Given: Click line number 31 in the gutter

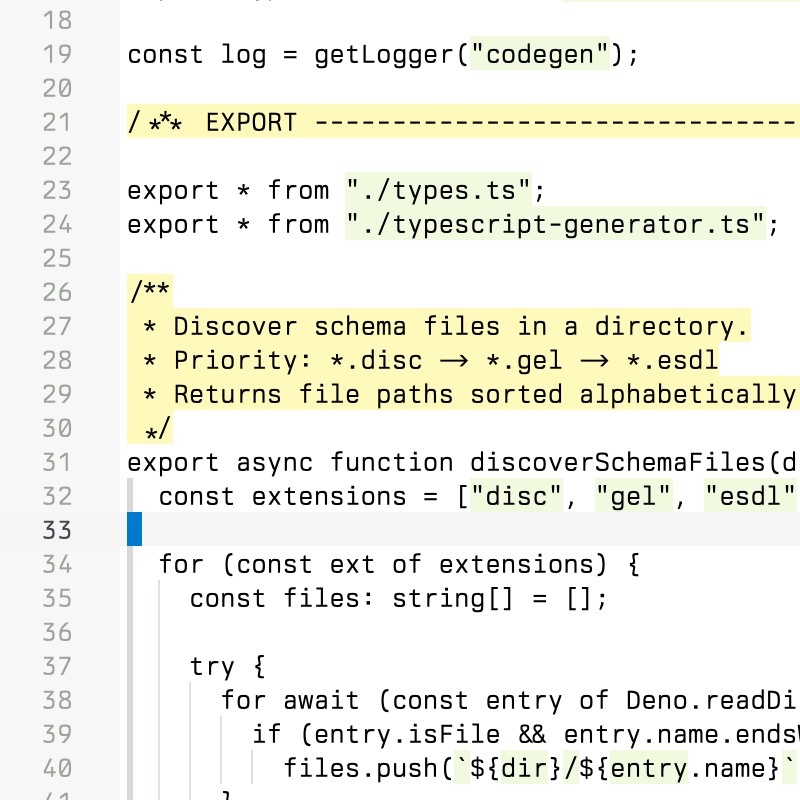Looking at the screenshot, I should [57, 462].
